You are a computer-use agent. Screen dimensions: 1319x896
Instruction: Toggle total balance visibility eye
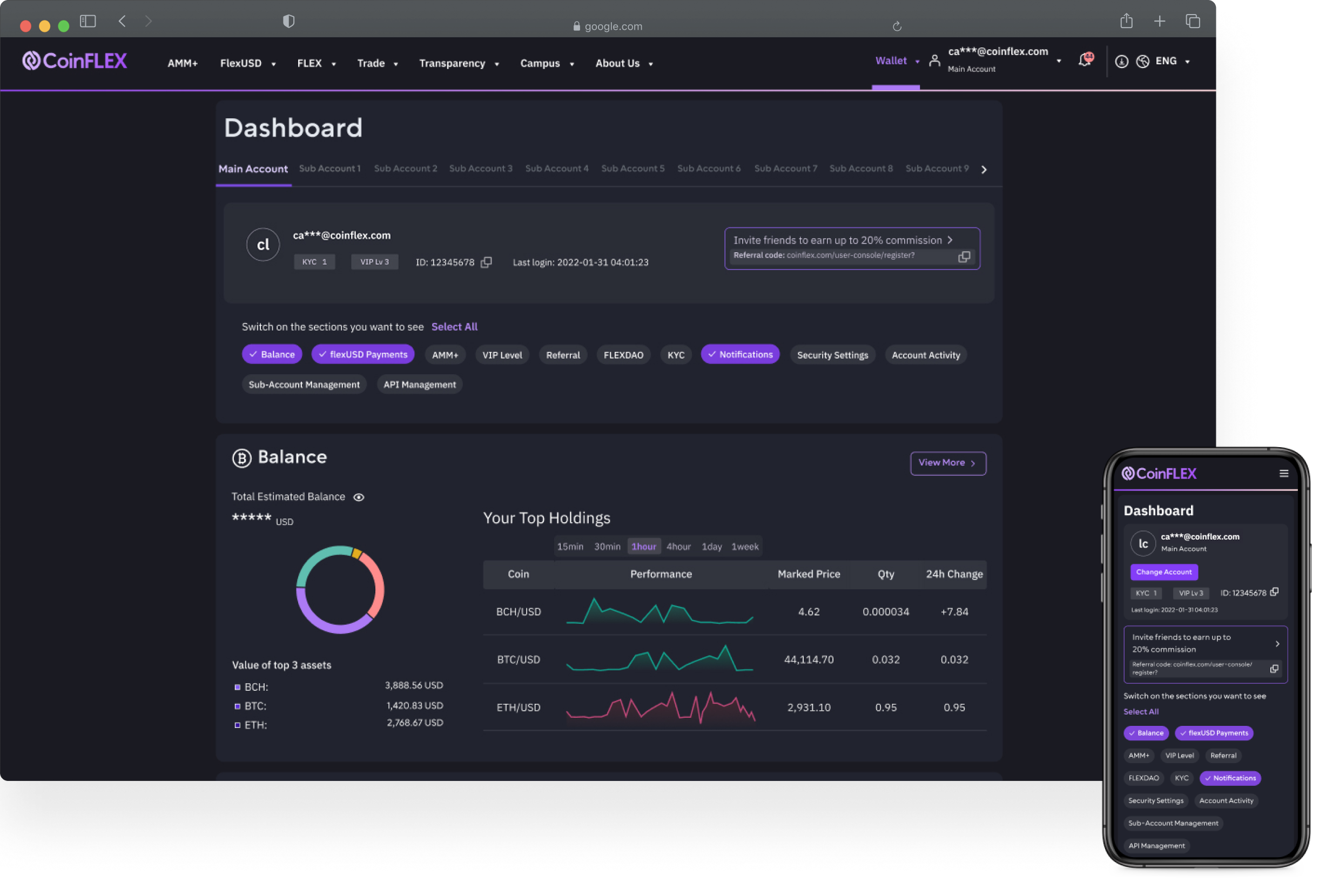(x=359, y=497)
